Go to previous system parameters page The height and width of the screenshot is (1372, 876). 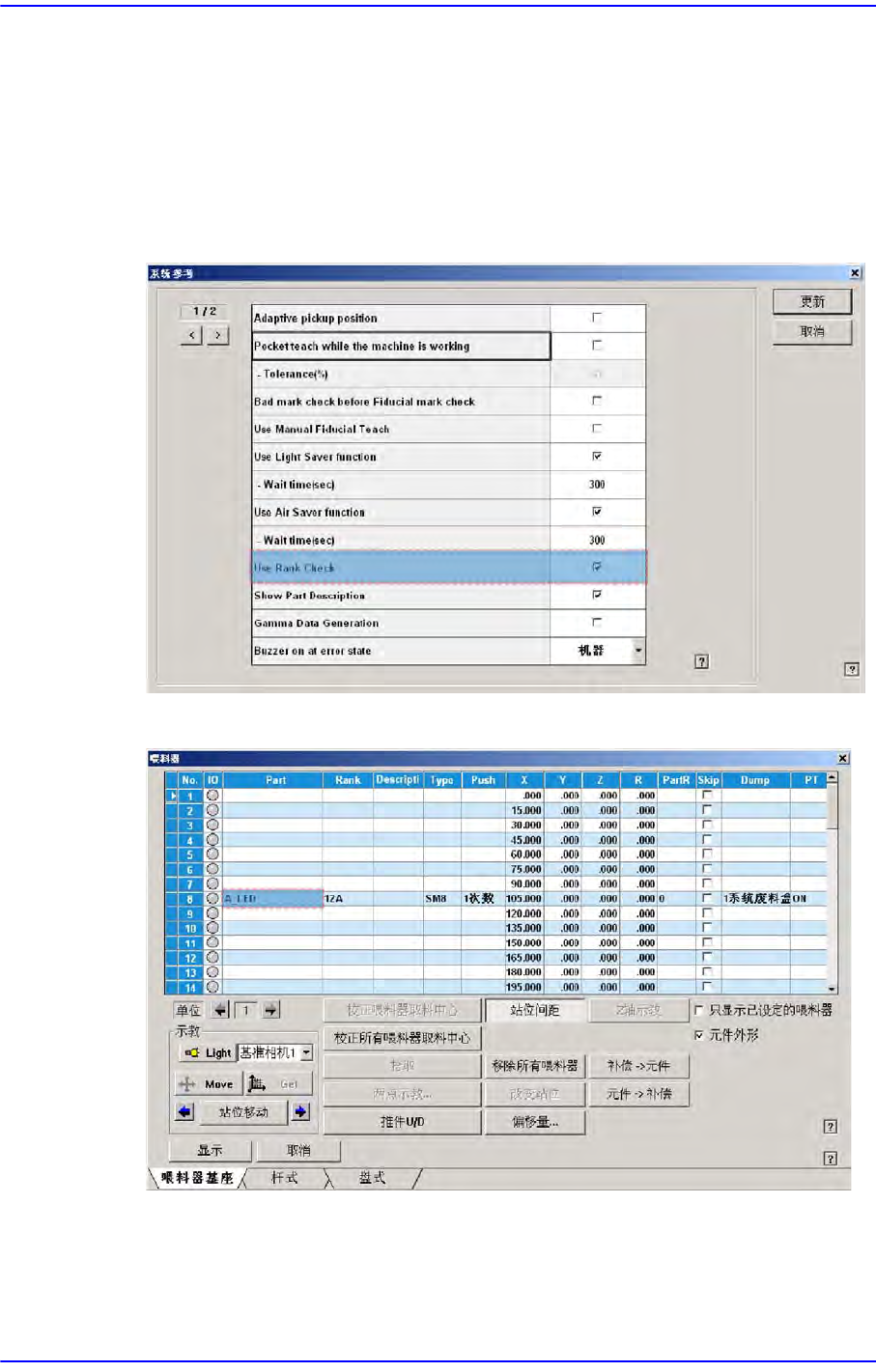(x=193, y=335)
